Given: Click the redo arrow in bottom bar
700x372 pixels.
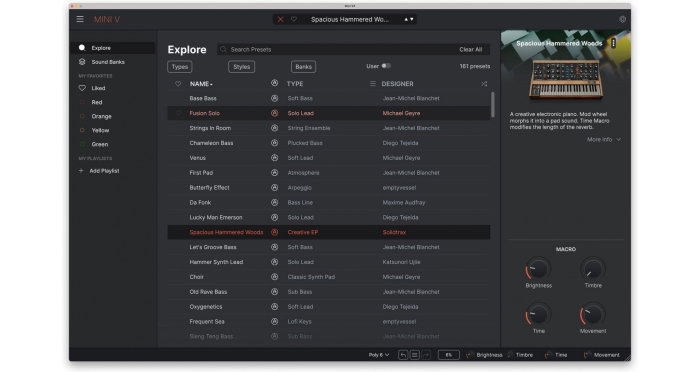Looking at the screenshot, I should pyautogui.click(x=426, y=355).
